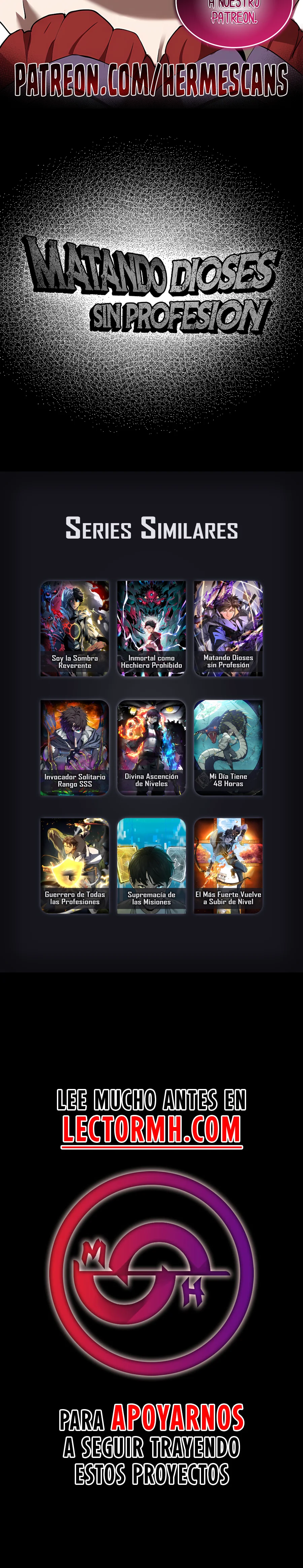Open El Más Fuerte Vuelve a Subir de Nivel

[228, 865]
